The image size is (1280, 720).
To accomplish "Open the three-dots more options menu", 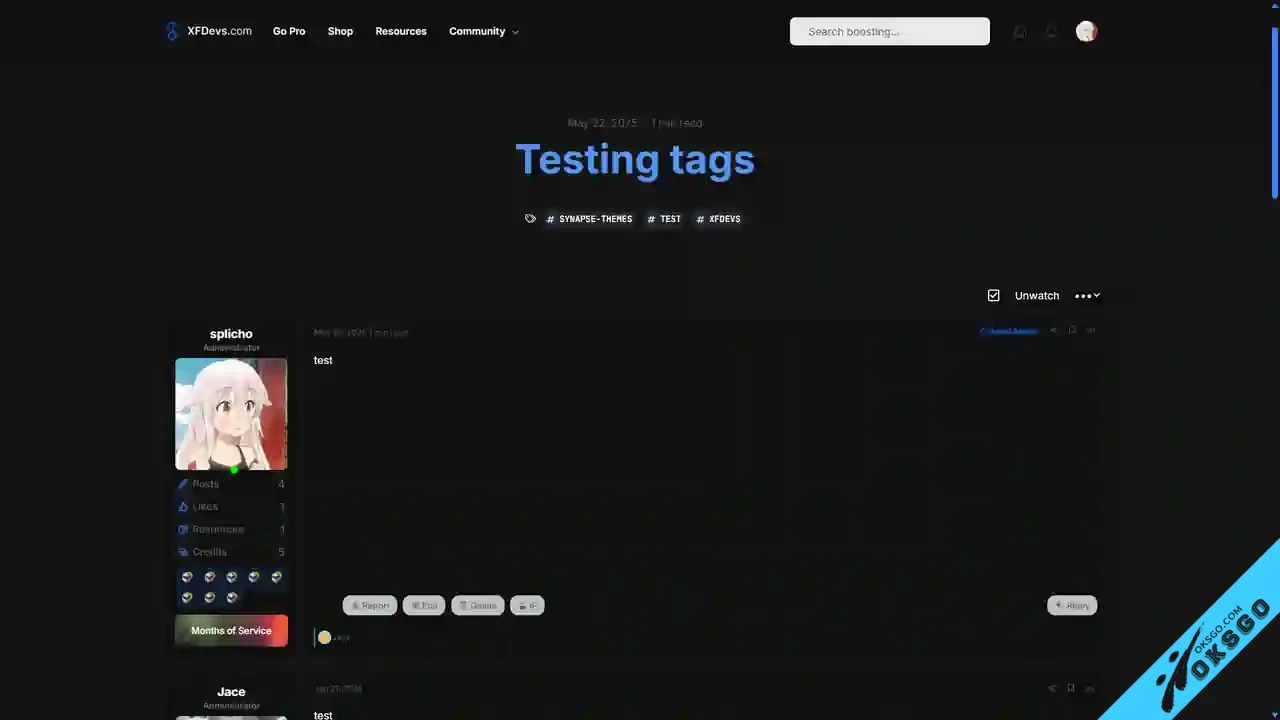I will pos(1086,296).
